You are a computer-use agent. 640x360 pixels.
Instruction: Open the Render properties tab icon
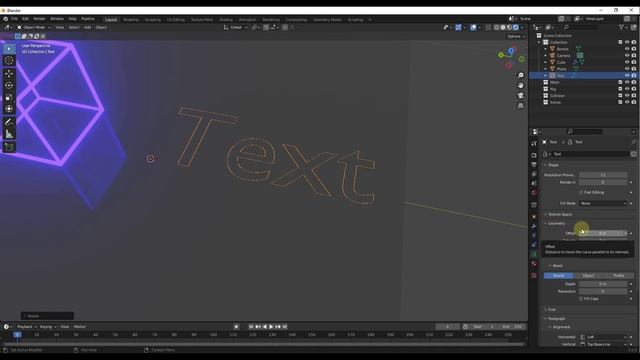point(534,155)
